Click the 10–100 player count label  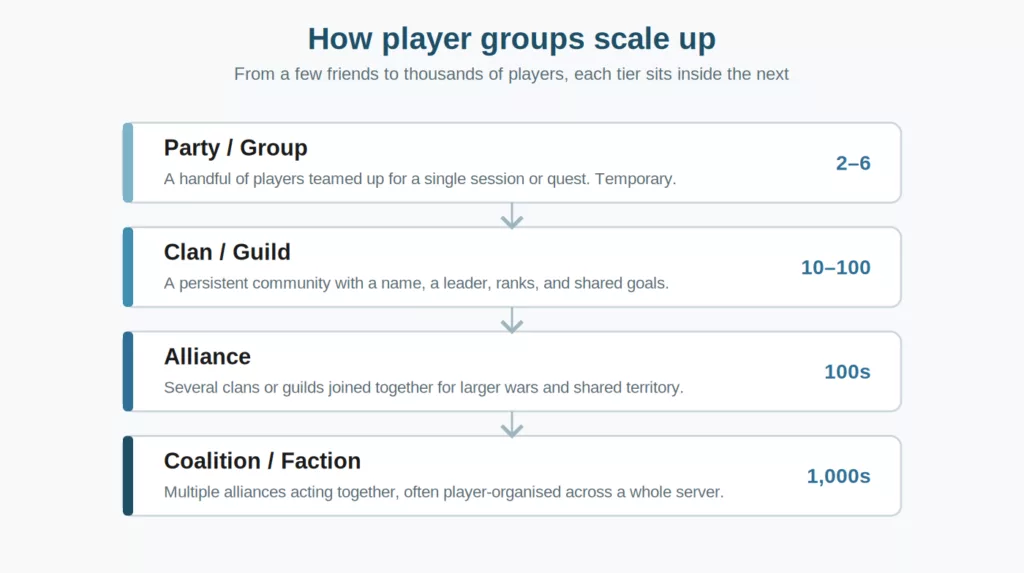(x=835, y=267)
